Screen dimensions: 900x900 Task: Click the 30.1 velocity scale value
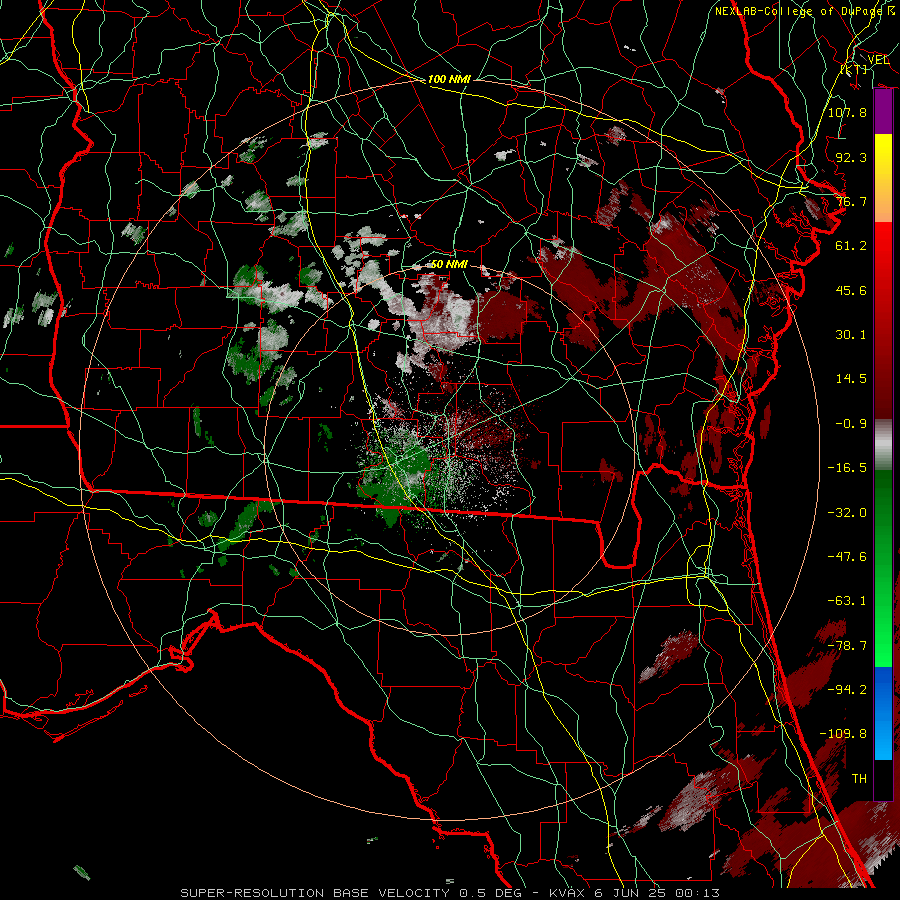[851, 335]
